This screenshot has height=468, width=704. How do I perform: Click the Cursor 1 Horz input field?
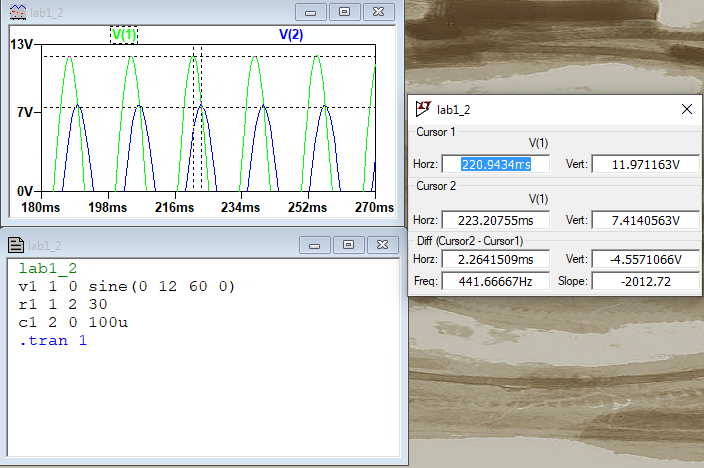point(495,164)
